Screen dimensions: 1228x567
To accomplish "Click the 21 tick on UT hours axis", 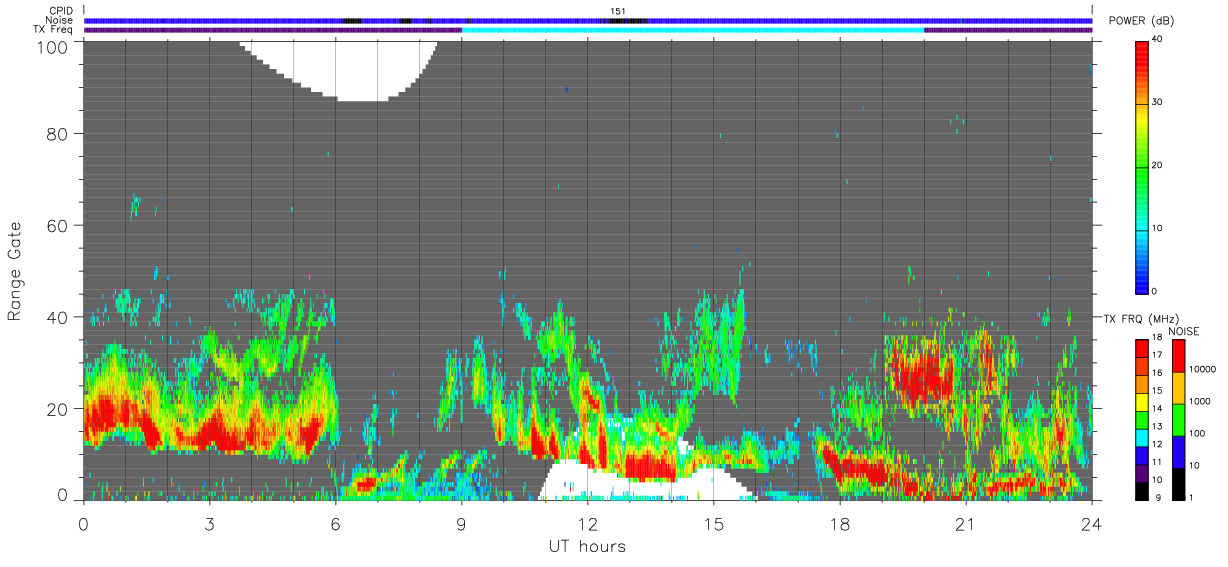I will coord(965,524).
